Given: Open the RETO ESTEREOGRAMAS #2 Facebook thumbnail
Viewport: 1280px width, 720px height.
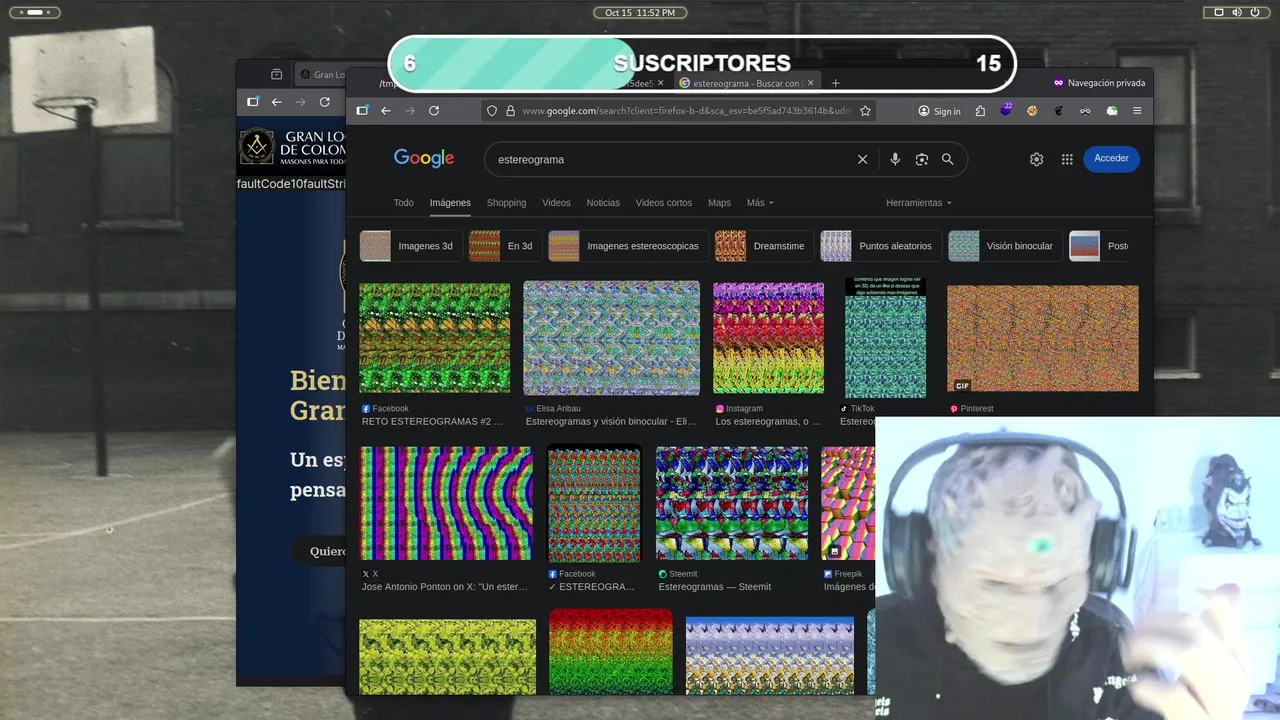Looking at the screenshot, I should (434, 338).
